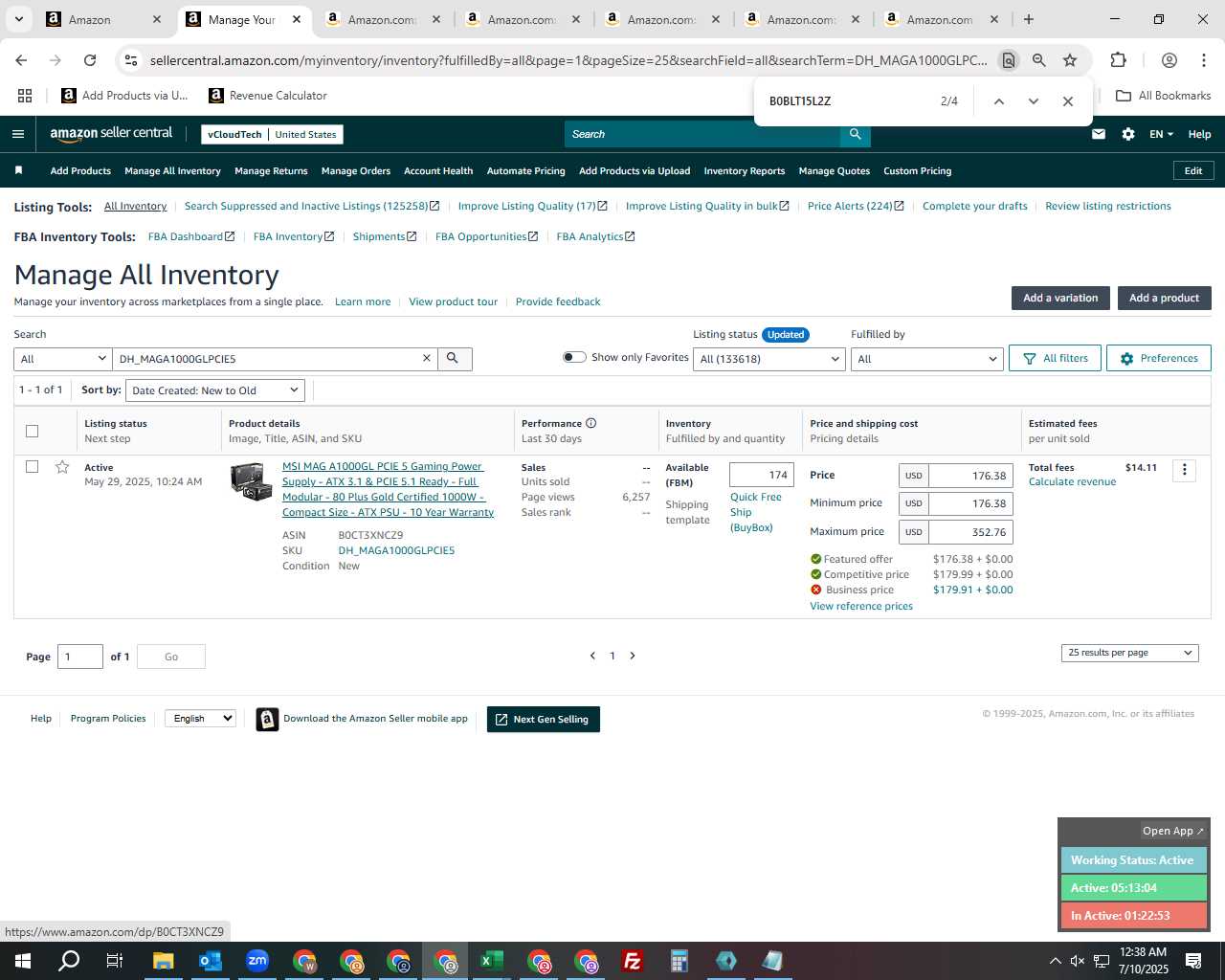Open the 25 results per page dropdown

click(x=1129, y=653)
